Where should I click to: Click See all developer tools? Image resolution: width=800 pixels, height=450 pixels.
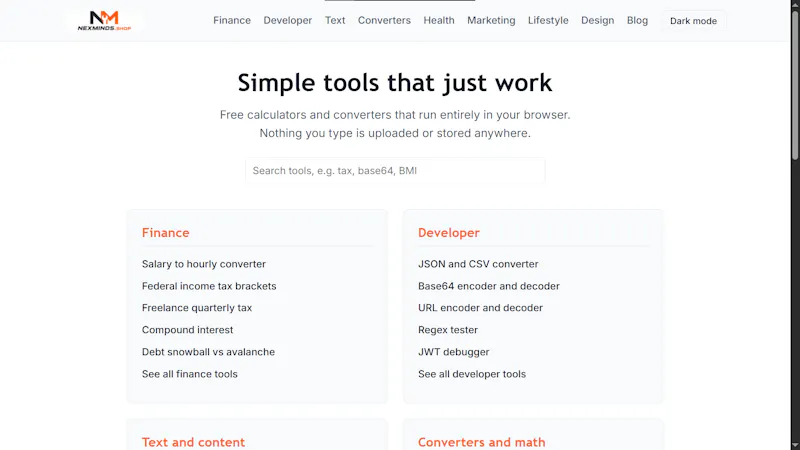point(472,373)
